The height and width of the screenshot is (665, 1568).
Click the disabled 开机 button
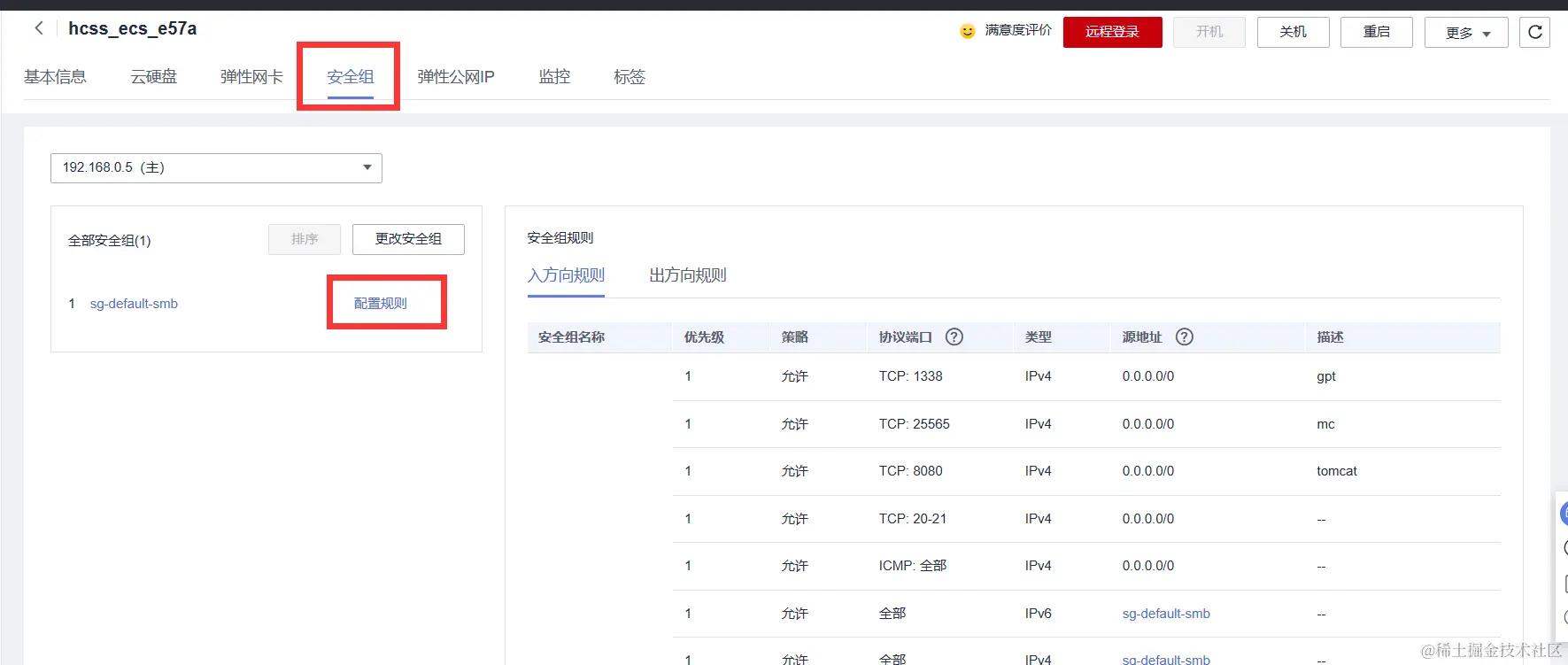(1209, 32)
